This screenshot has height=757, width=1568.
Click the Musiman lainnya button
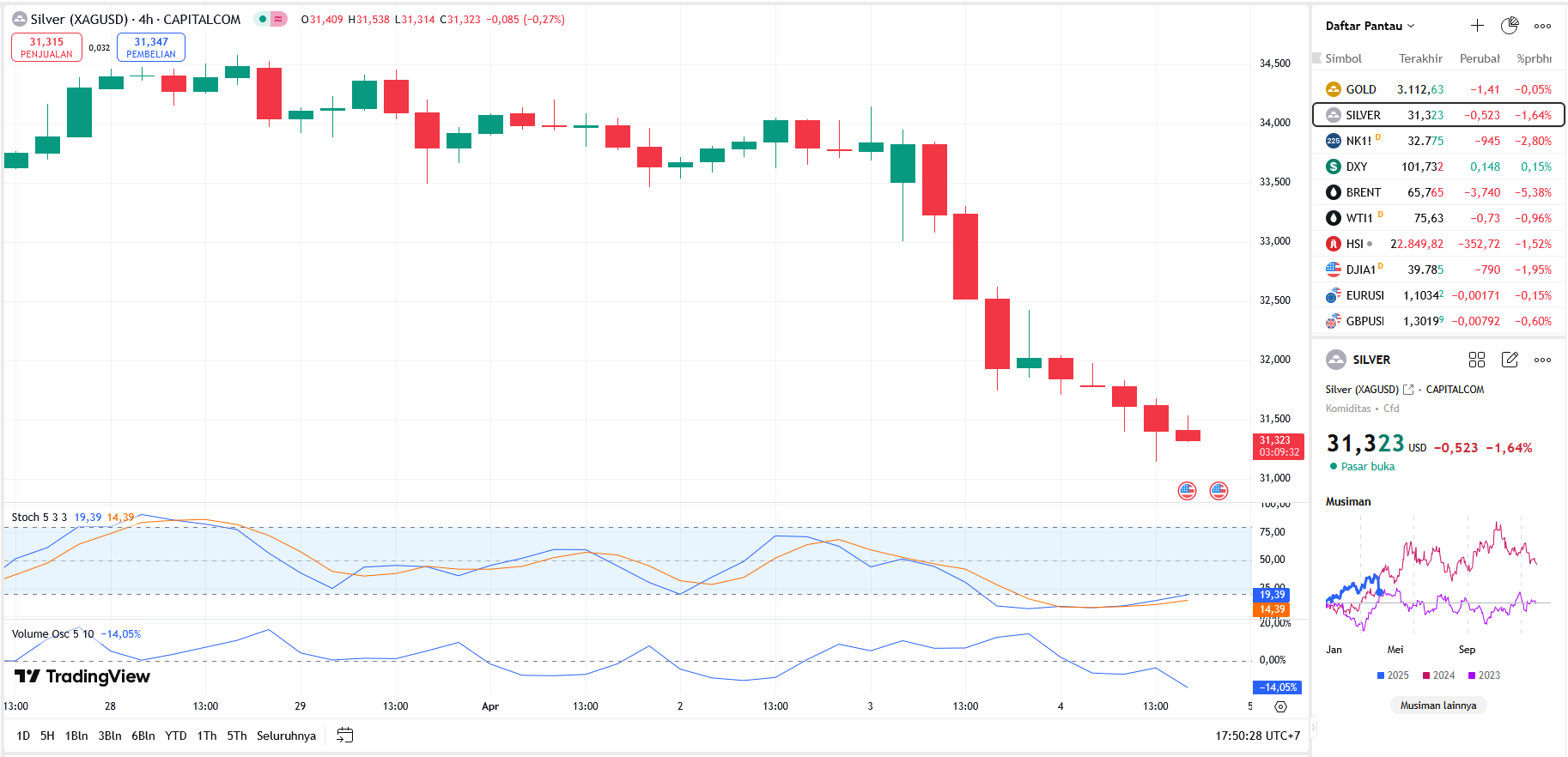point(1438,706)
